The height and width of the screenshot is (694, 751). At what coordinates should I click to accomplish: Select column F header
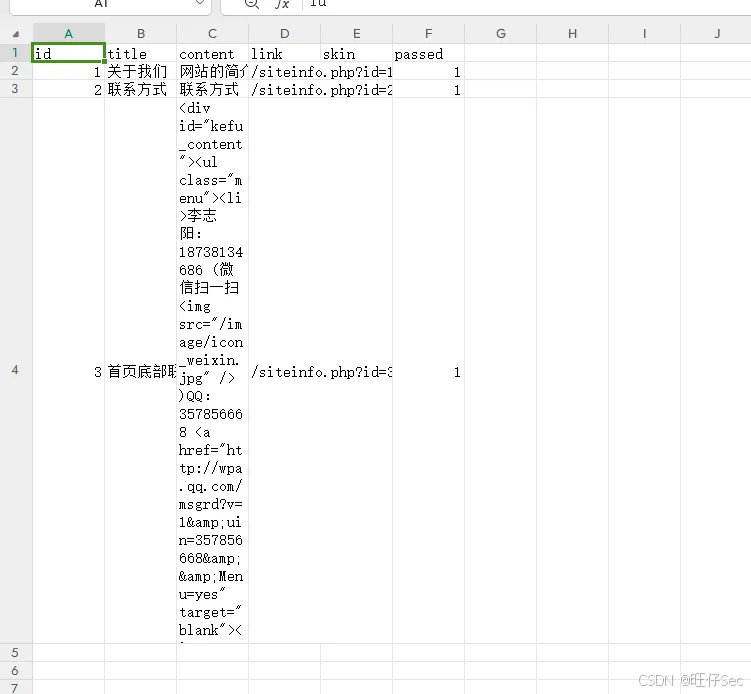pos(428,34)
